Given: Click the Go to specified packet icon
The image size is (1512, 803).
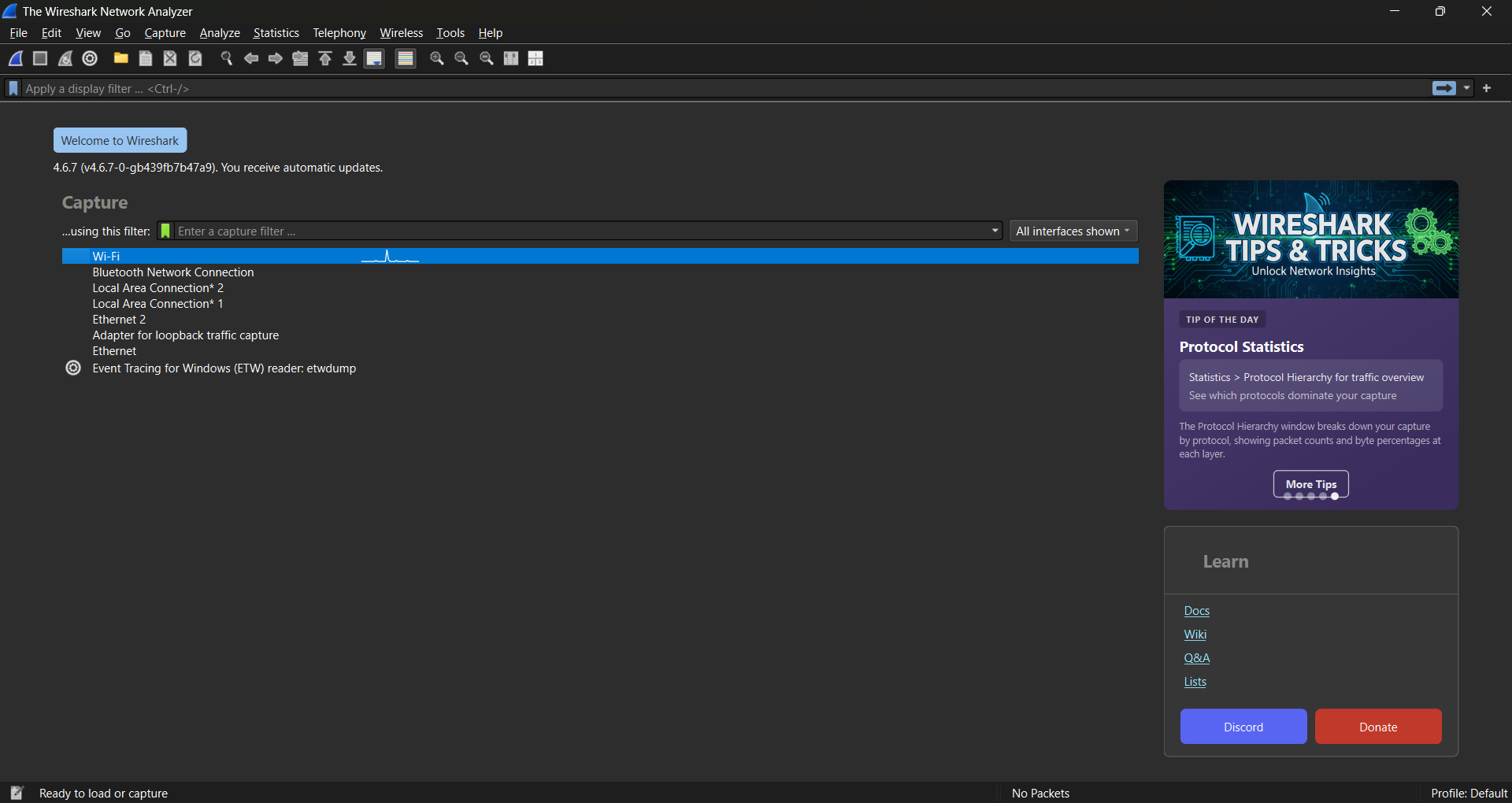Looking at the screenshot, I should [x=300, y=59].
